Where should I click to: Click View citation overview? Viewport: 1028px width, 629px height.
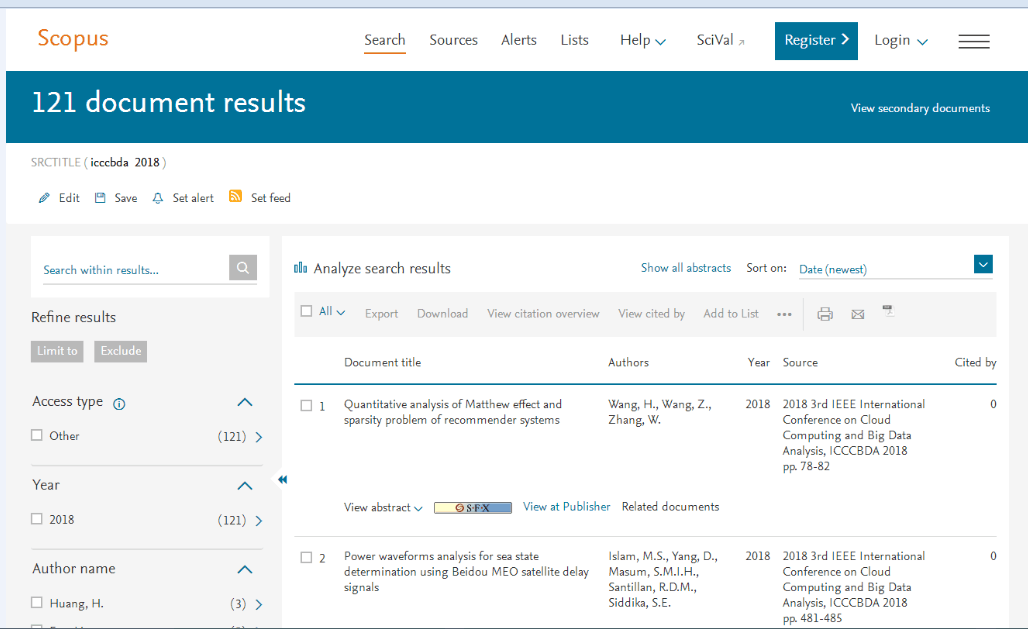tap(544, 314)
